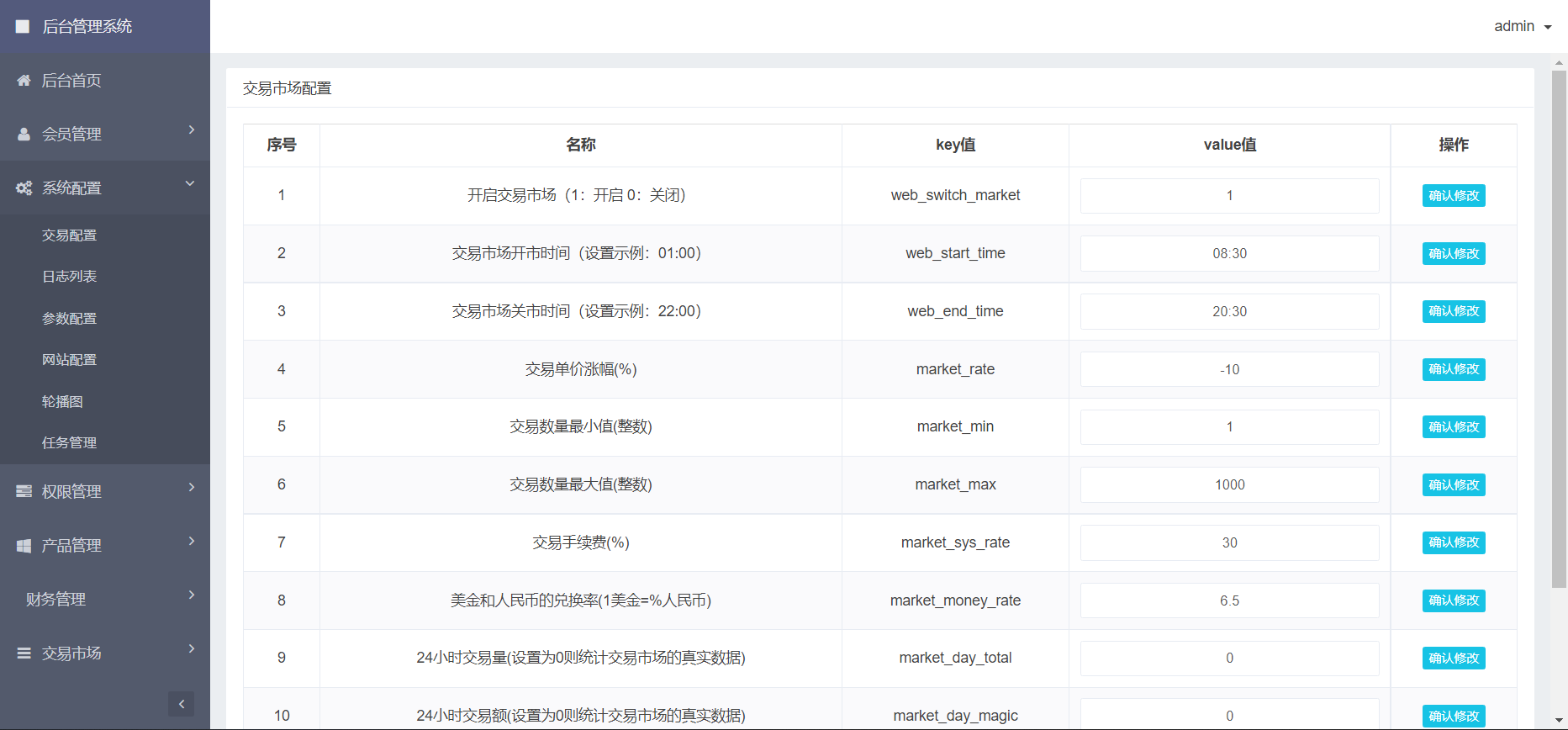1568x730 pixels.
Task: Expand the 财务管理 menu chevron
Action: (192, 595)
